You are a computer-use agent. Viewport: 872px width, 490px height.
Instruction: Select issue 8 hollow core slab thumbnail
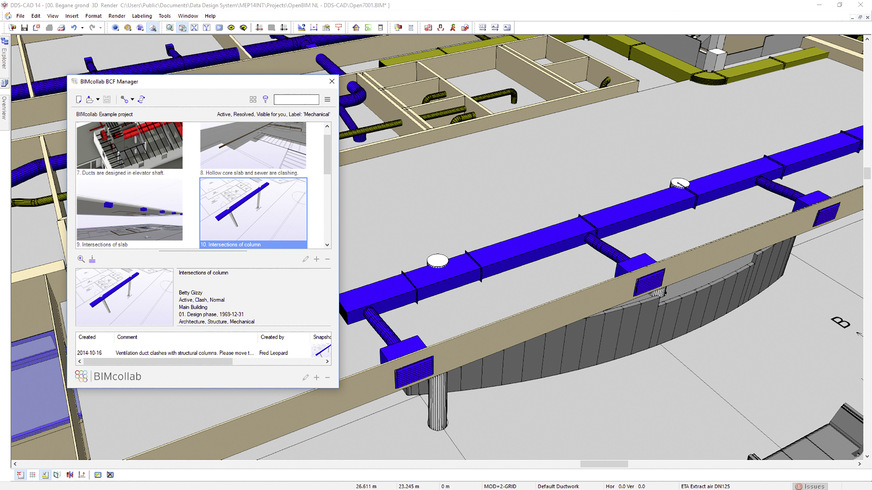point(253,146)
